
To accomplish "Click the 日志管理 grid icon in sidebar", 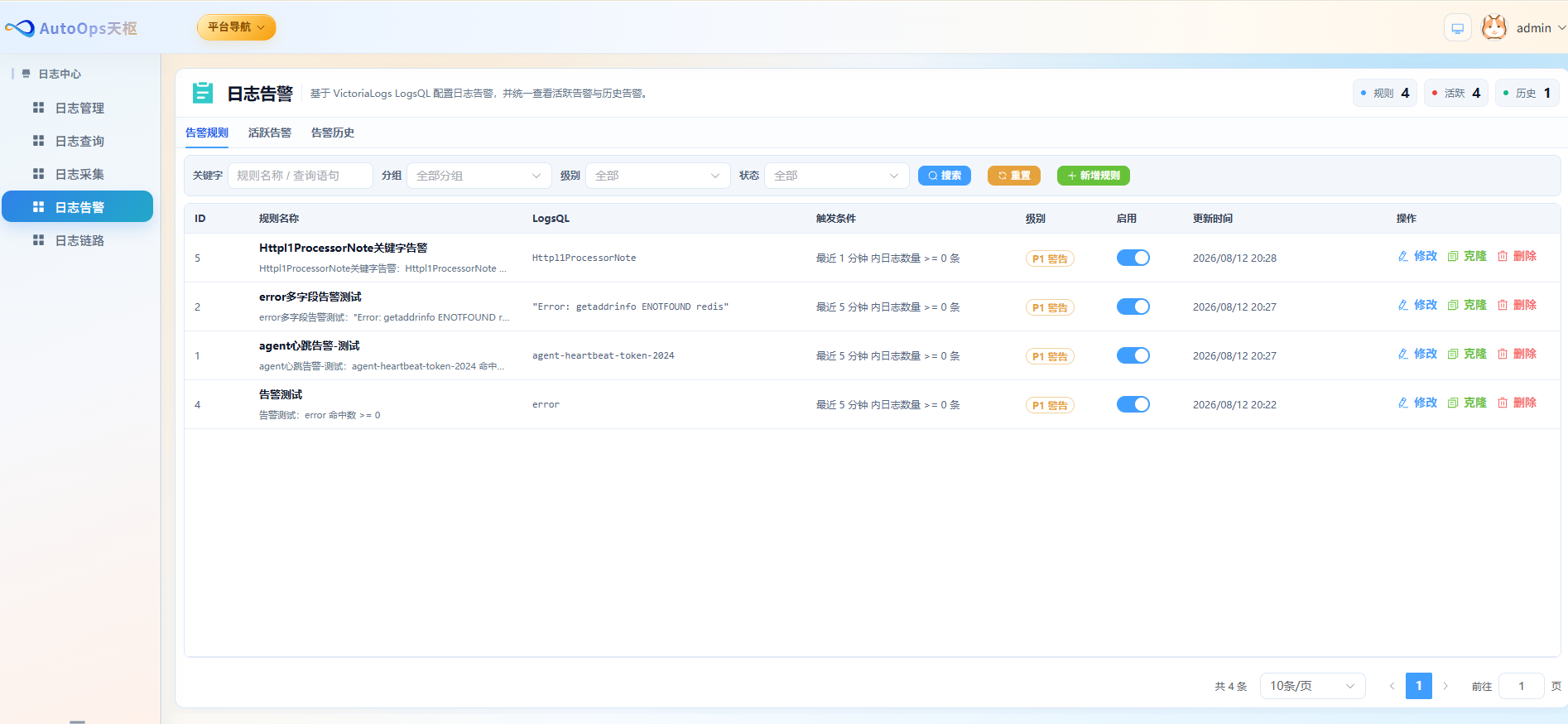I will point(38,108).
